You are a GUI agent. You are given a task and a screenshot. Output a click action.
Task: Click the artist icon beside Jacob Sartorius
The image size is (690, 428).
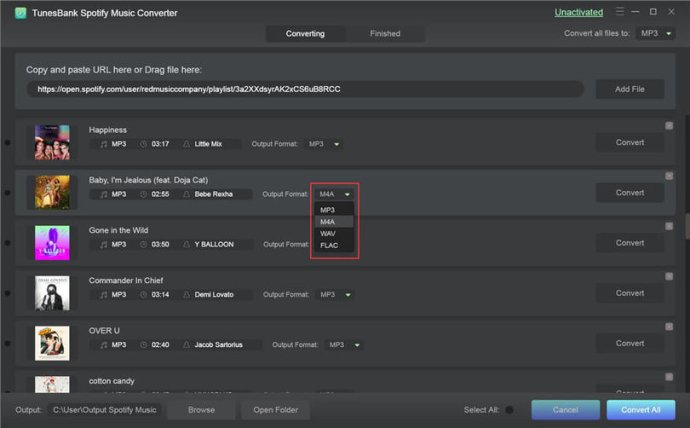coord(187,345)
